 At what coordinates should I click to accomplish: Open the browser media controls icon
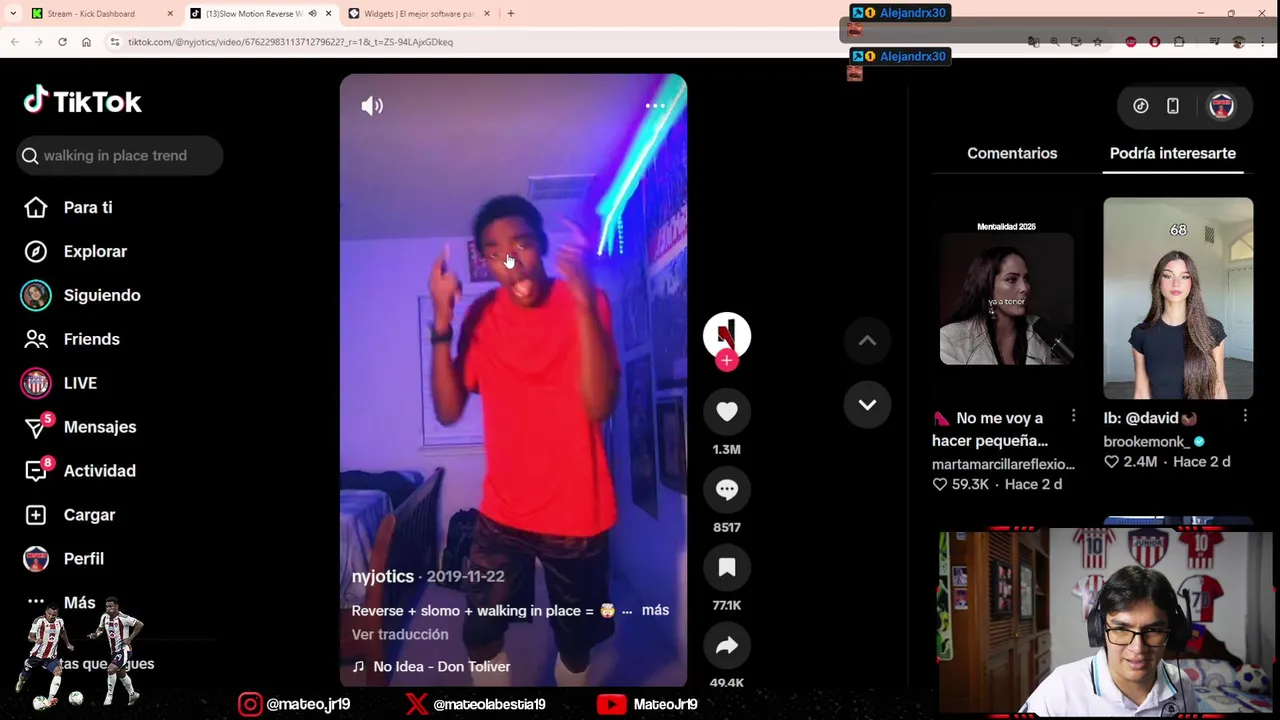point(1214,42)
